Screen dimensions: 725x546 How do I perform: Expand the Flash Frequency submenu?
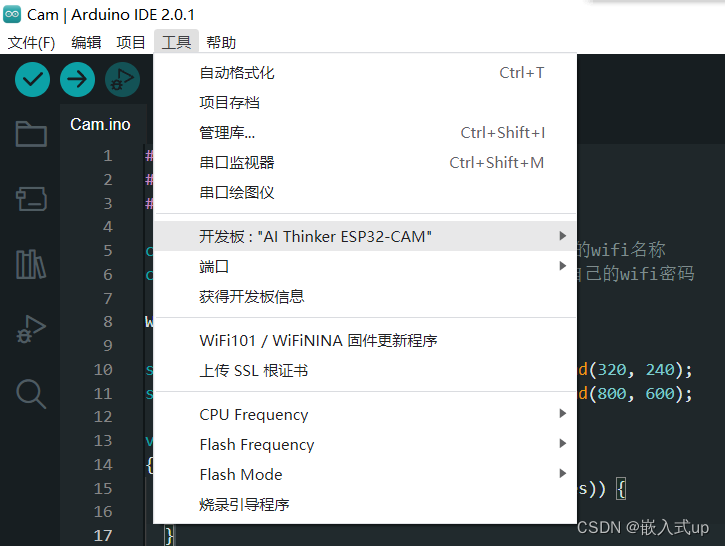(x=365, y=445)
